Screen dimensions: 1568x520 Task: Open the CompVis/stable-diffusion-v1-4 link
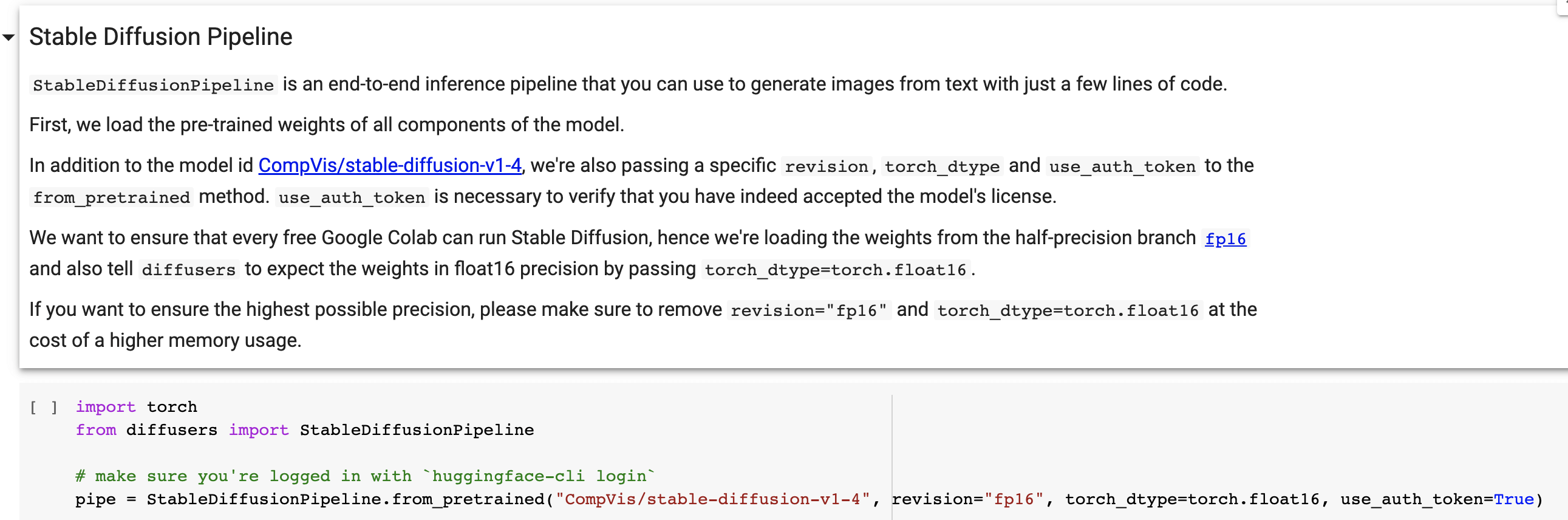[x=389, y=165]
